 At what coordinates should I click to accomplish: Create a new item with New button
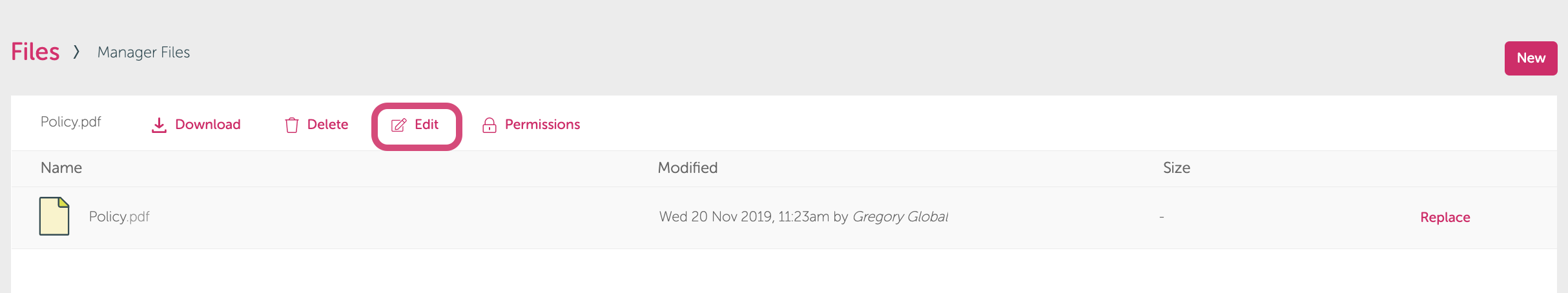point(1531,58)
